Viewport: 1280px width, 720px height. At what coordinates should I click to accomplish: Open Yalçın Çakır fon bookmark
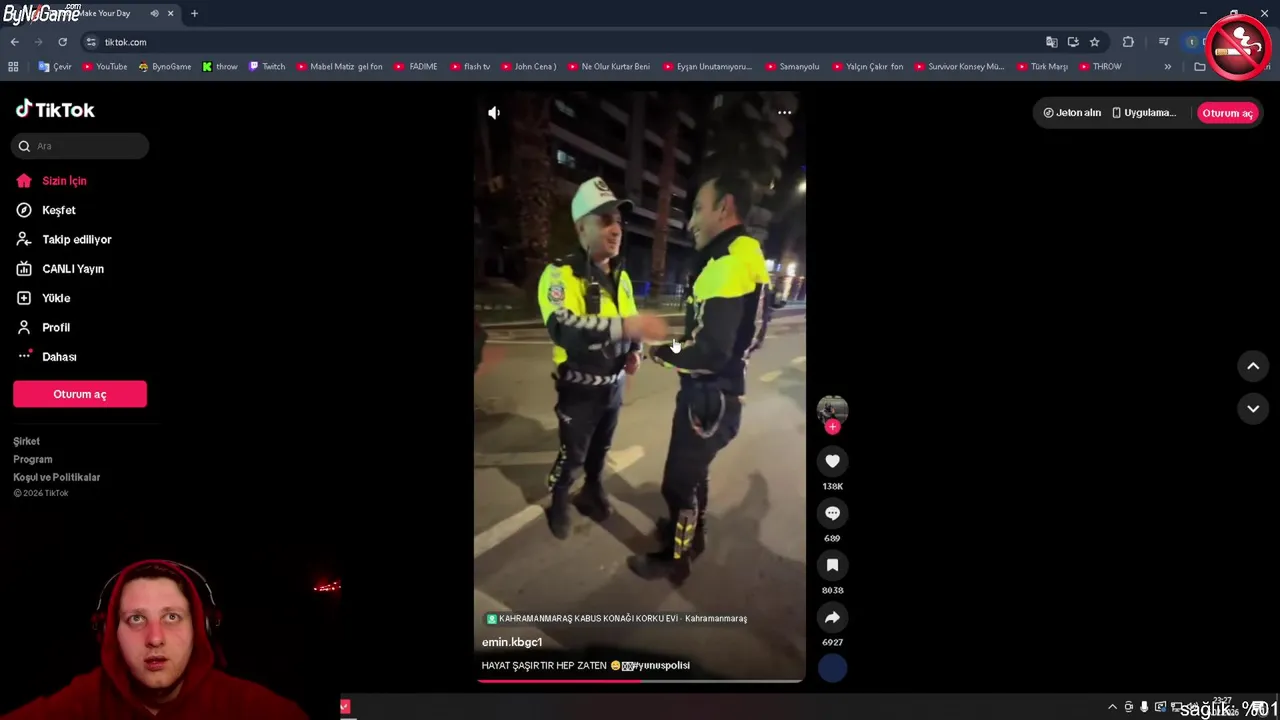tap(867, 67)
